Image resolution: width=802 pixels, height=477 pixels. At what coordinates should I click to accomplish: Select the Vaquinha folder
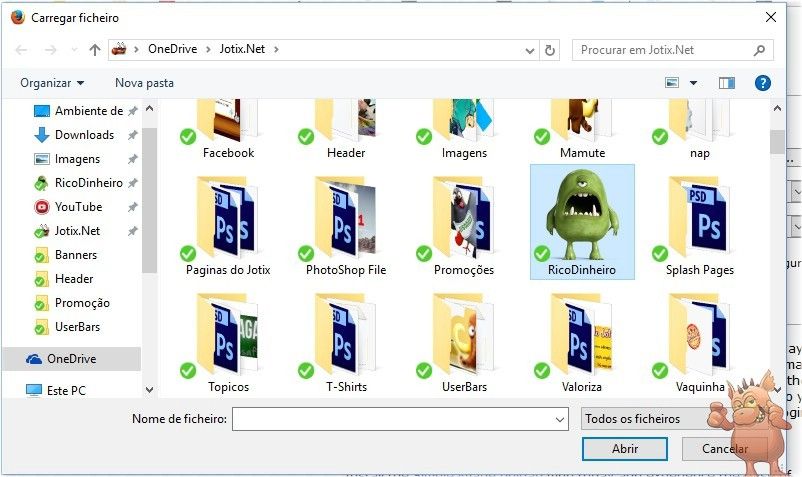698,343
